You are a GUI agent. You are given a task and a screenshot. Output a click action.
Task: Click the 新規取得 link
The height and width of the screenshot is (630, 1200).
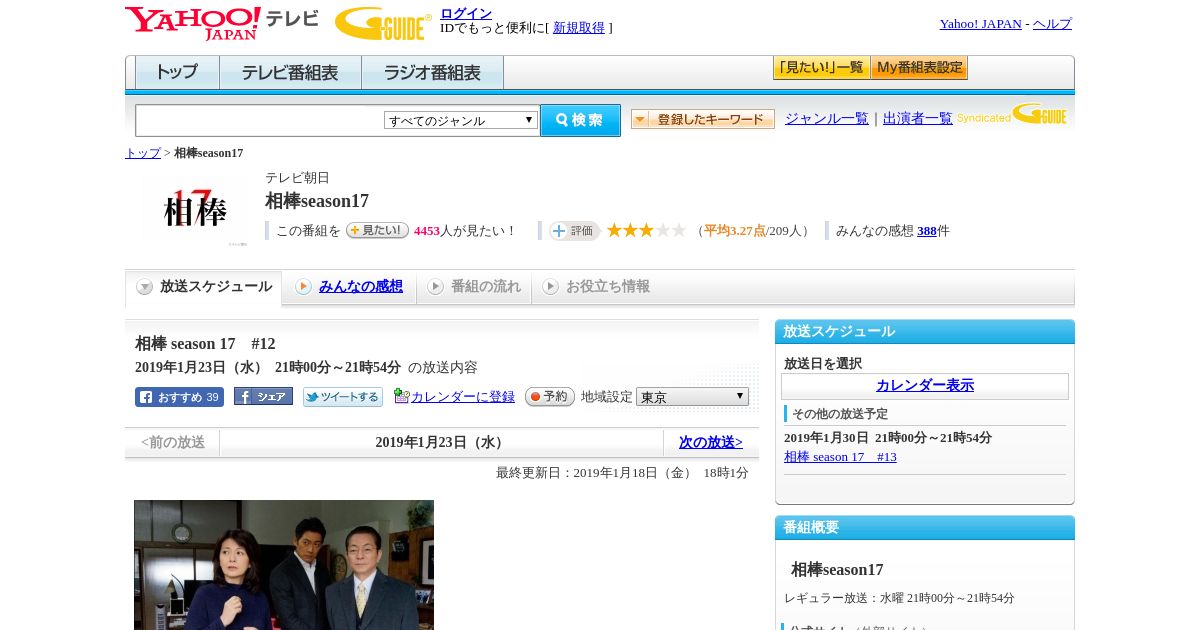579,28
